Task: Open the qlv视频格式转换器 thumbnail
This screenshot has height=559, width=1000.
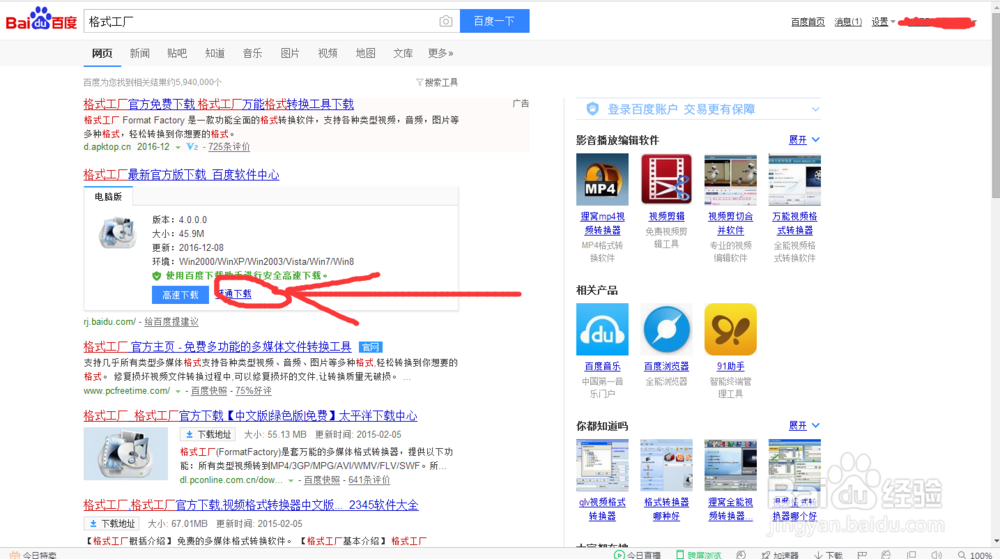Action: (602, 465)
